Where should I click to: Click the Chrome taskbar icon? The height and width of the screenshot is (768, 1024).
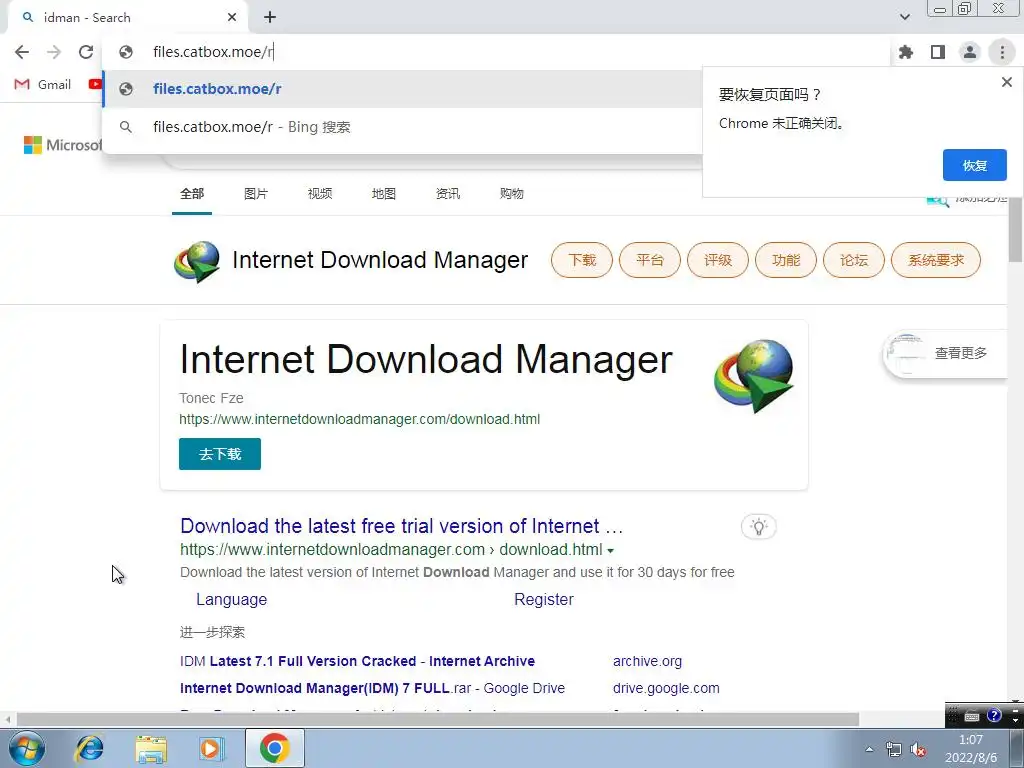(274, 748)
